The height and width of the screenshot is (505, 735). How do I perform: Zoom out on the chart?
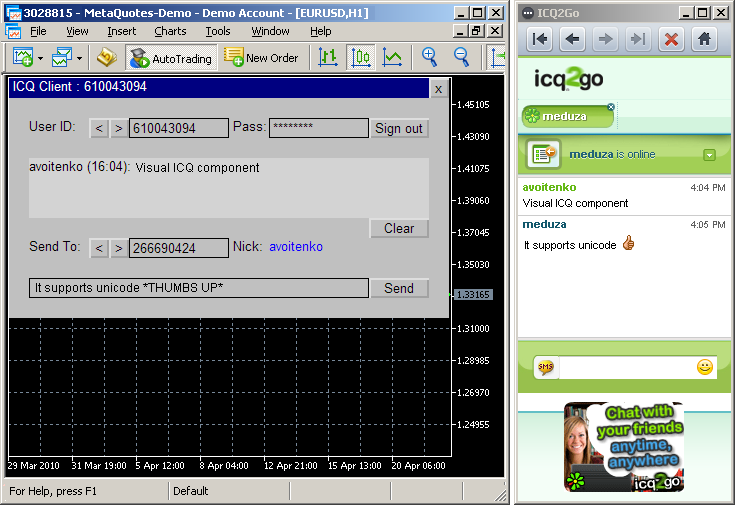click(x=461, y=57)
